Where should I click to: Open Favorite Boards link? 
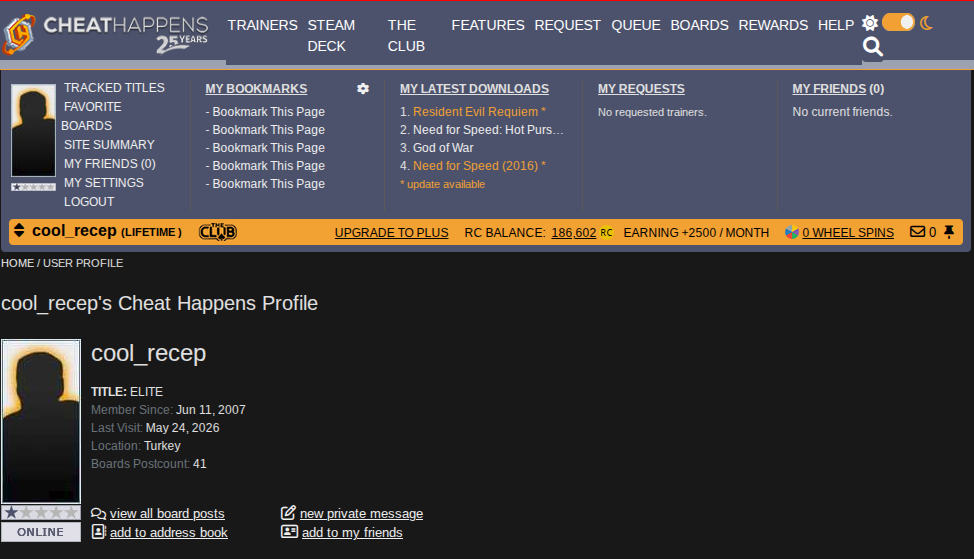pyautogui.click(x=92, y=116)
